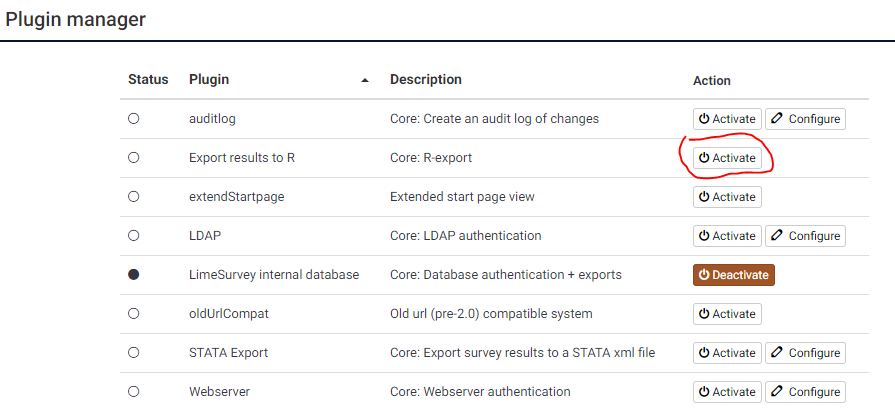This screenshot has width=895, height=416.
Task: Click the auditlog status circle
Action: [134, 119]
